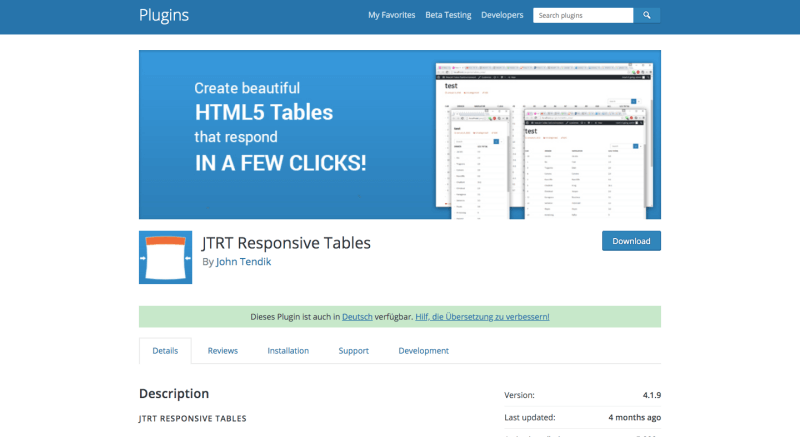
Task: Click Hilf, die Übersetzung zu verbessern link
Action: [482, 317]
